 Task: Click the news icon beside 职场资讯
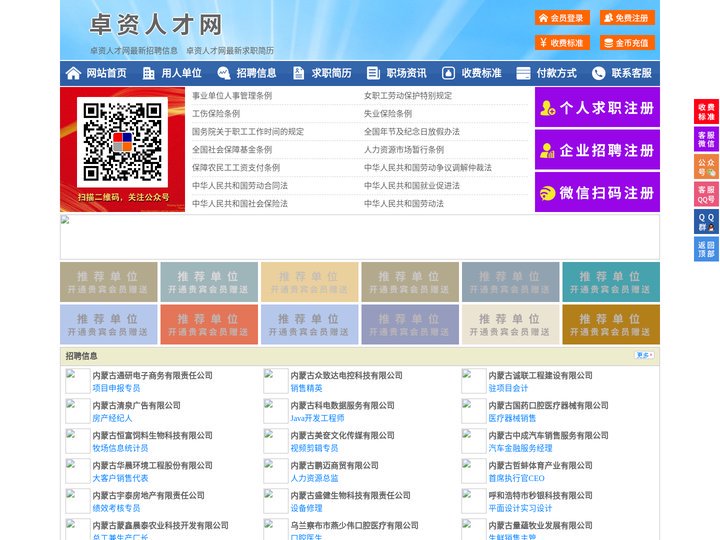point(373,73)
